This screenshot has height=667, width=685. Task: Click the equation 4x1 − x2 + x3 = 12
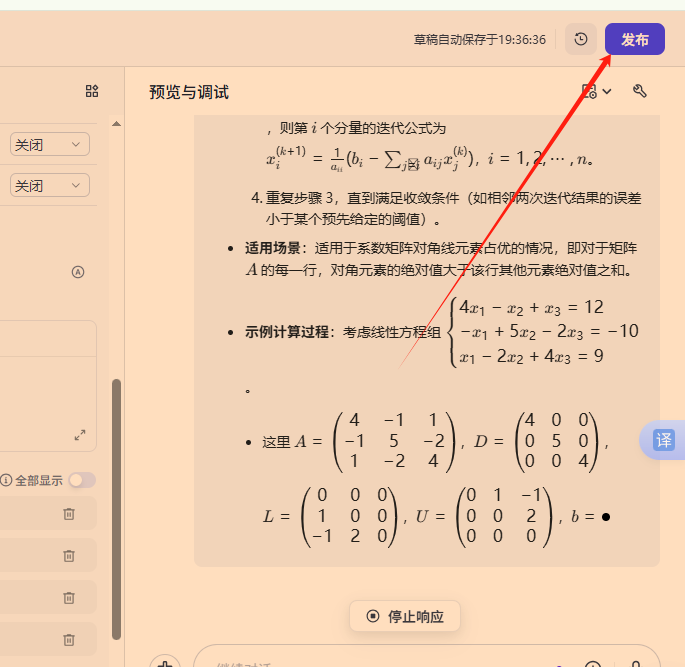[531, 308]
